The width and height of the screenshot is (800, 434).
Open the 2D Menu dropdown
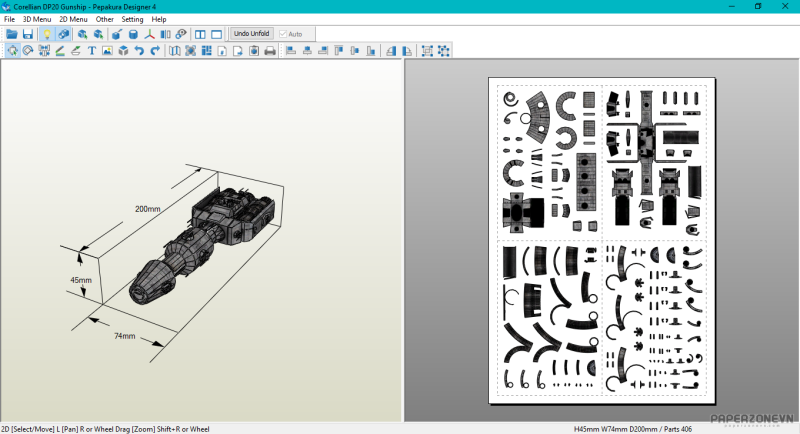coord(73,19)
